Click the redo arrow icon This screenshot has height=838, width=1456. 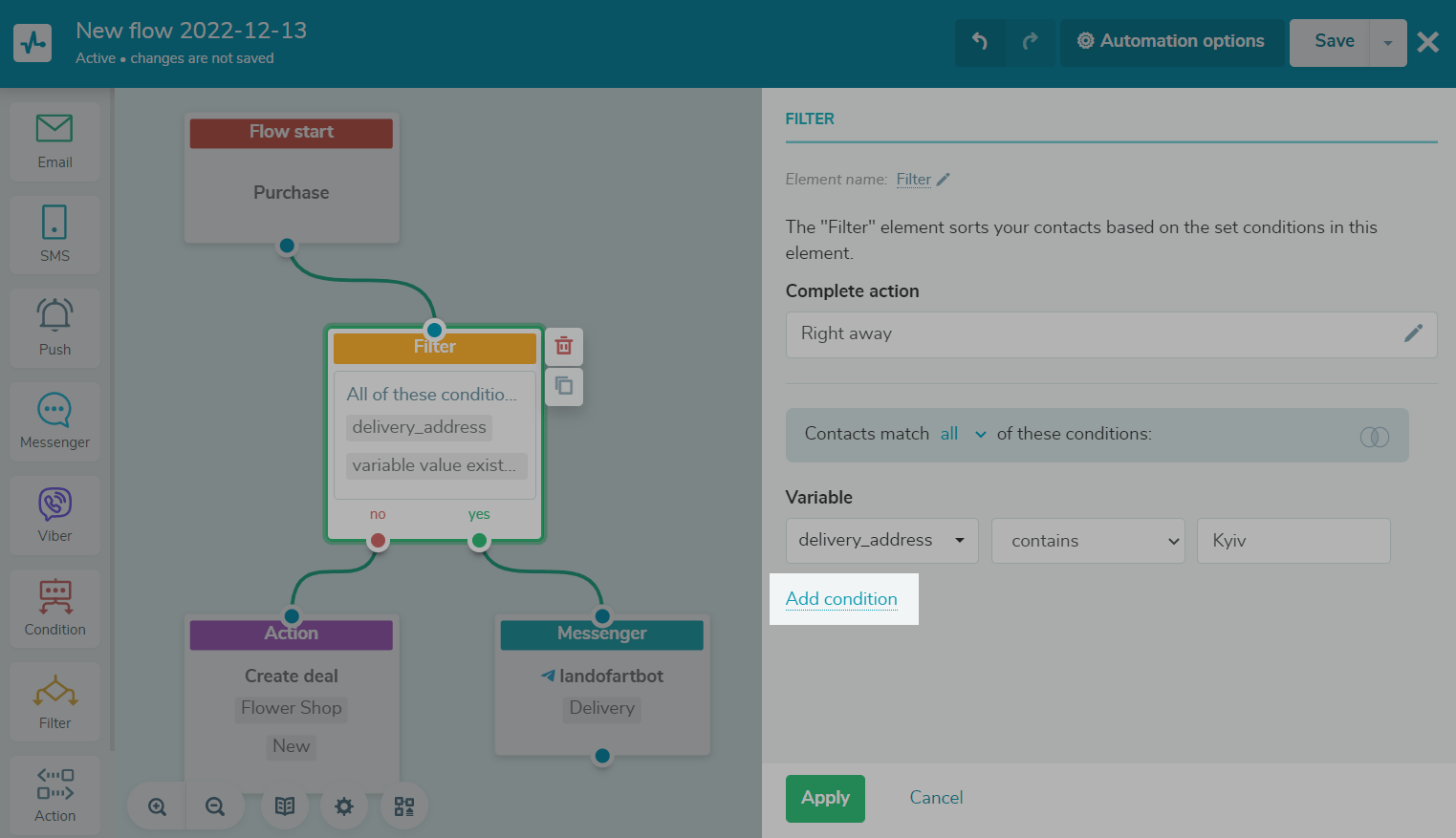click(1030, 42)
